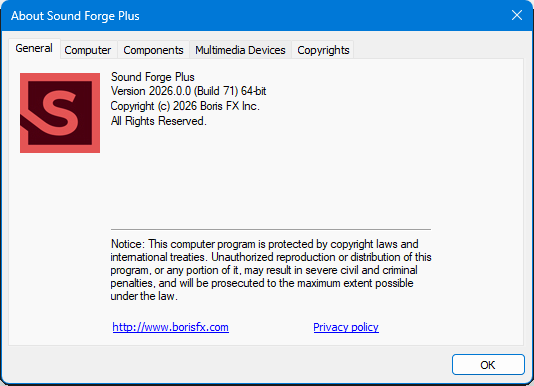Click the Sound Forge Plus product name text
Viewport: 534px width, 386px height.
pyautogui.click(x=153, y=77)
